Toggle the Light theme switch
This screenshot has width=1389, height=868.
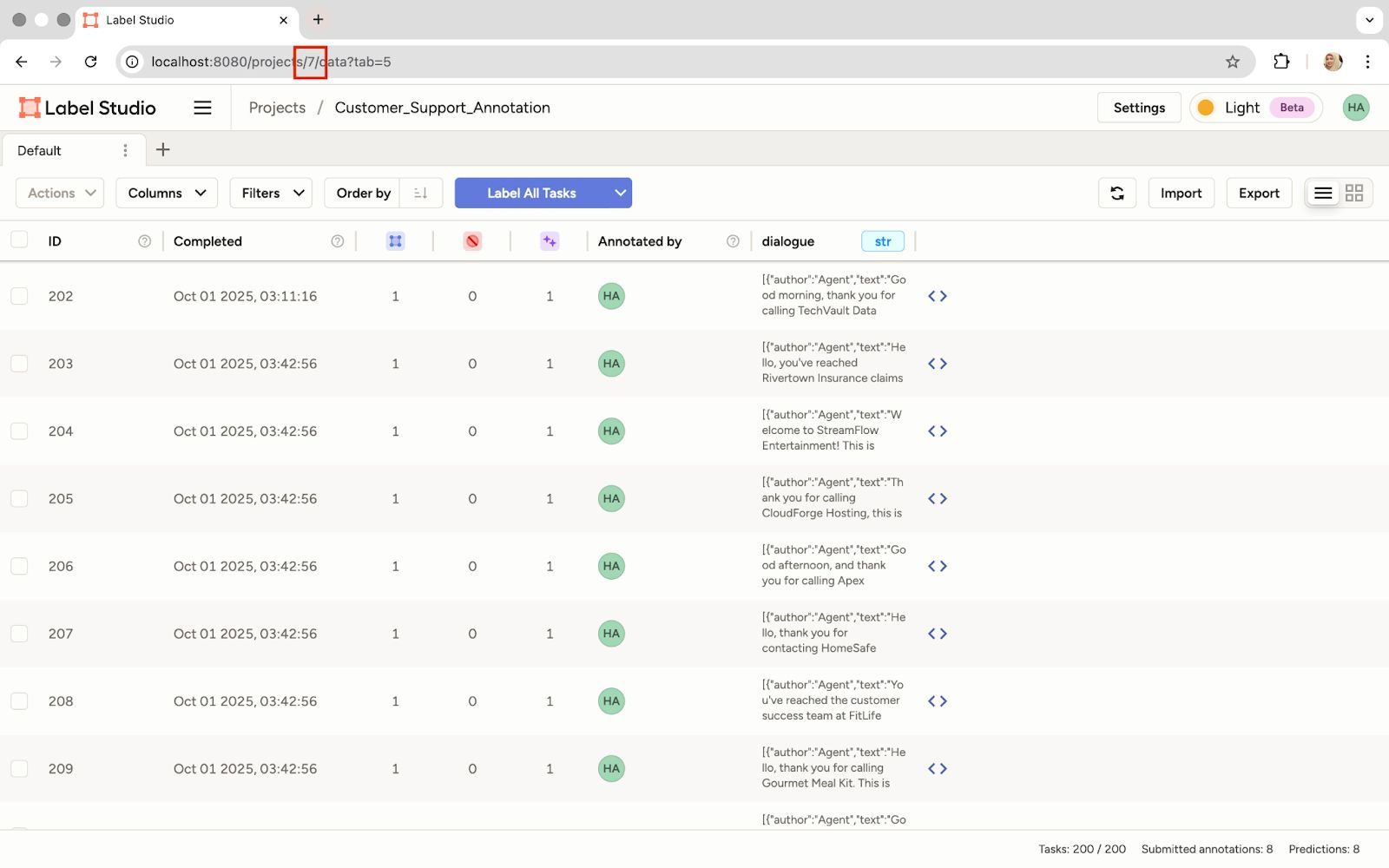(1241, 108)
